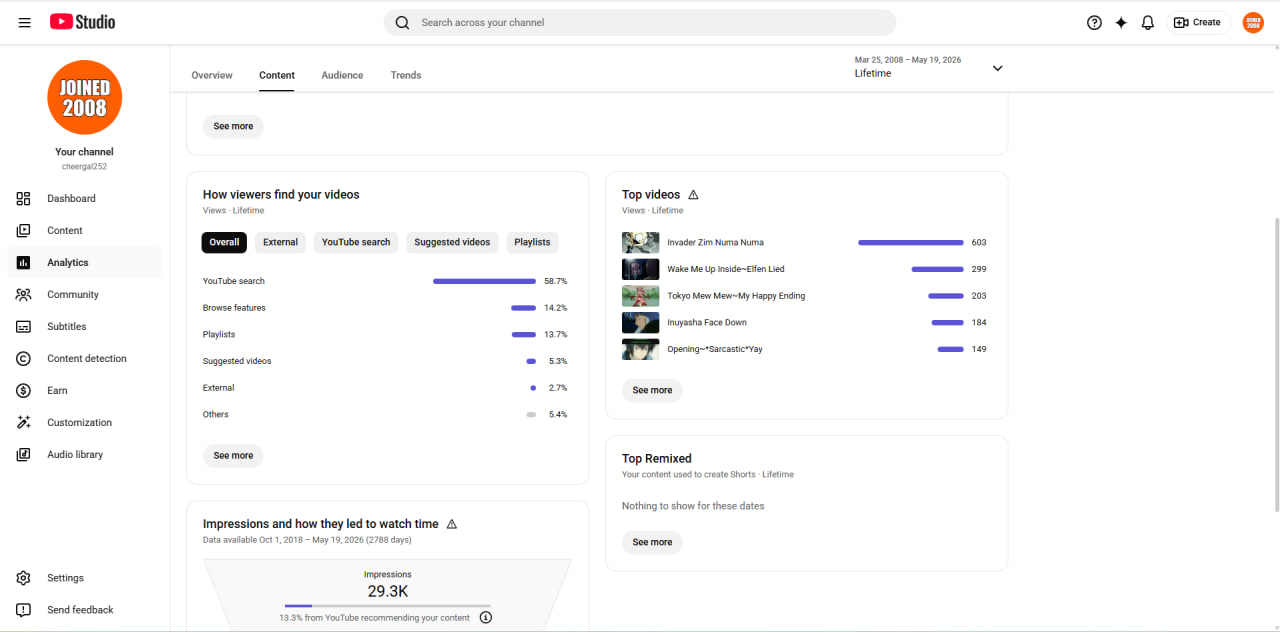Open Community in the sidebar
The width and height of the screenshot is (1280, 632).
(84, 295)
